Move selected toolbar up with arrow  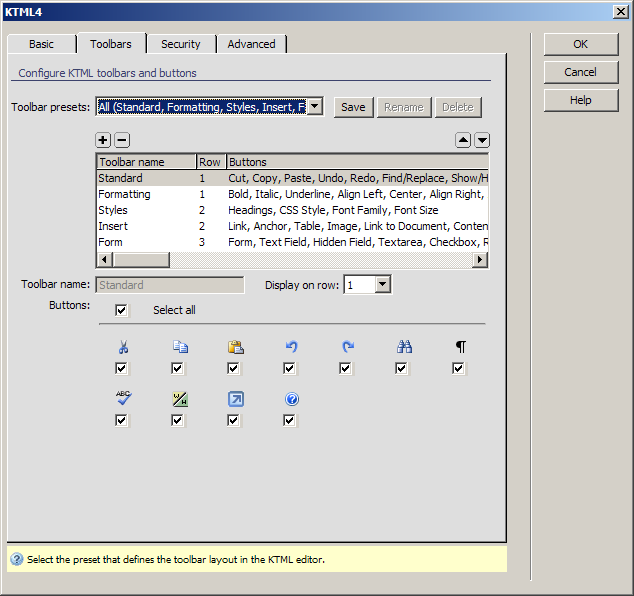463,140
